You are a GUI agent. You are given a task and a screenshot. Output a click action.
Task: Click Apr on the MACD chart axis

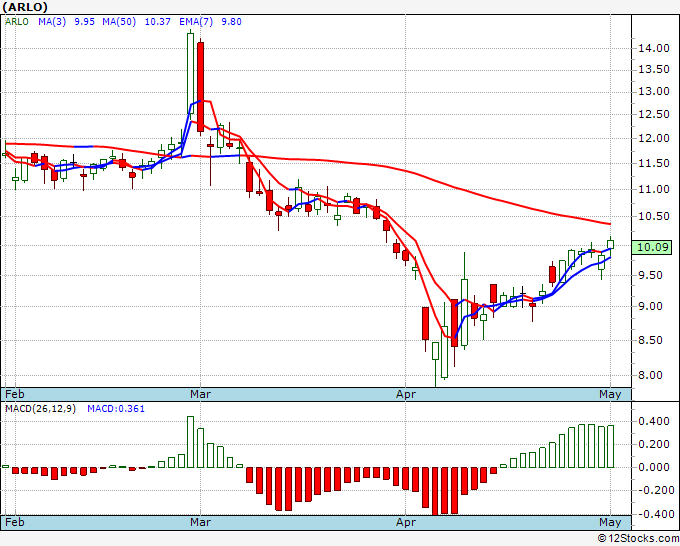tap(406, 522)
